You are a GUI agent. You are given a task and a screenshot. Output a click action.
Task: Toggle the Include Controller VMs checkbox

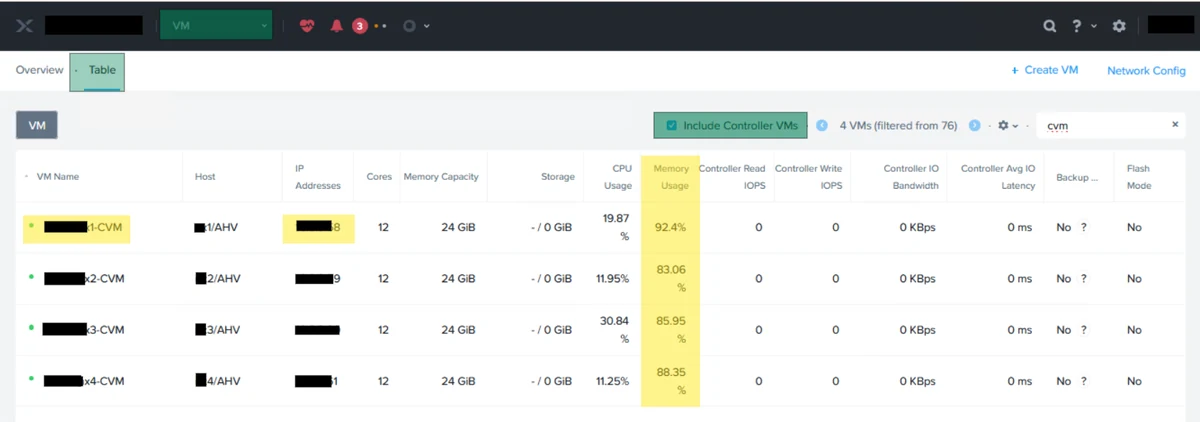672,126
